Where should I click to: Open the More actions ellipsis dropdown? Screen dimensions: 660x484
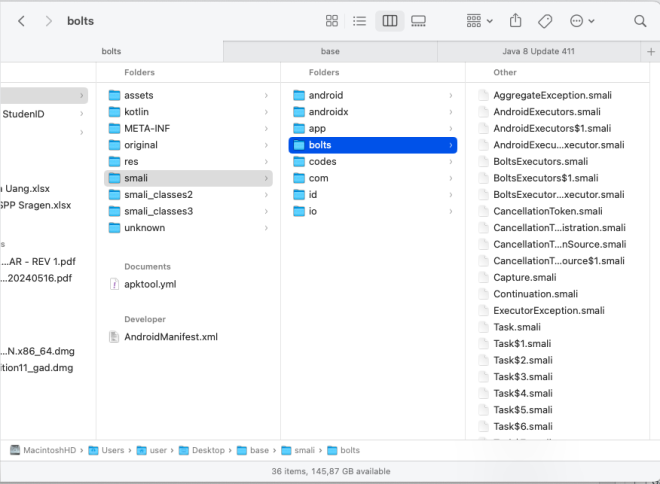point(581,21)
